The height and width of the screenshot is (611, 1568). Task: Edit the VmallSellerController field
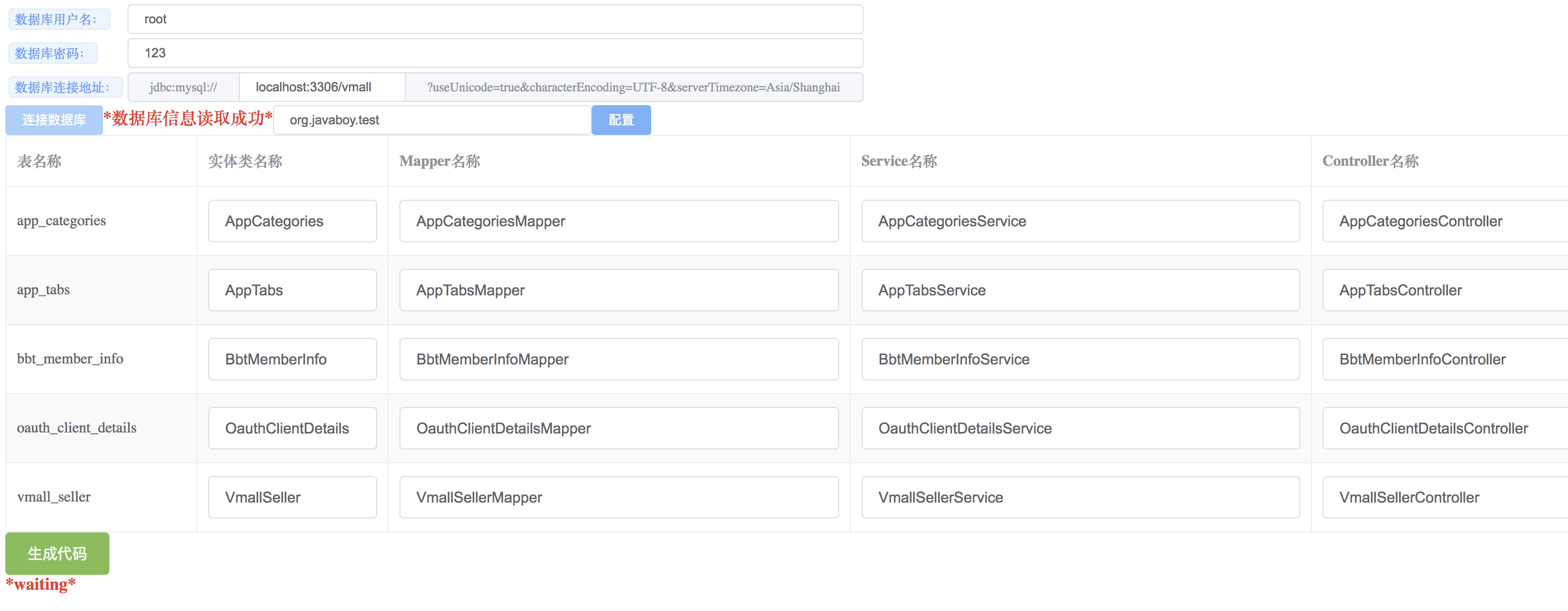pyautogui.click(x=1445, y=497)
